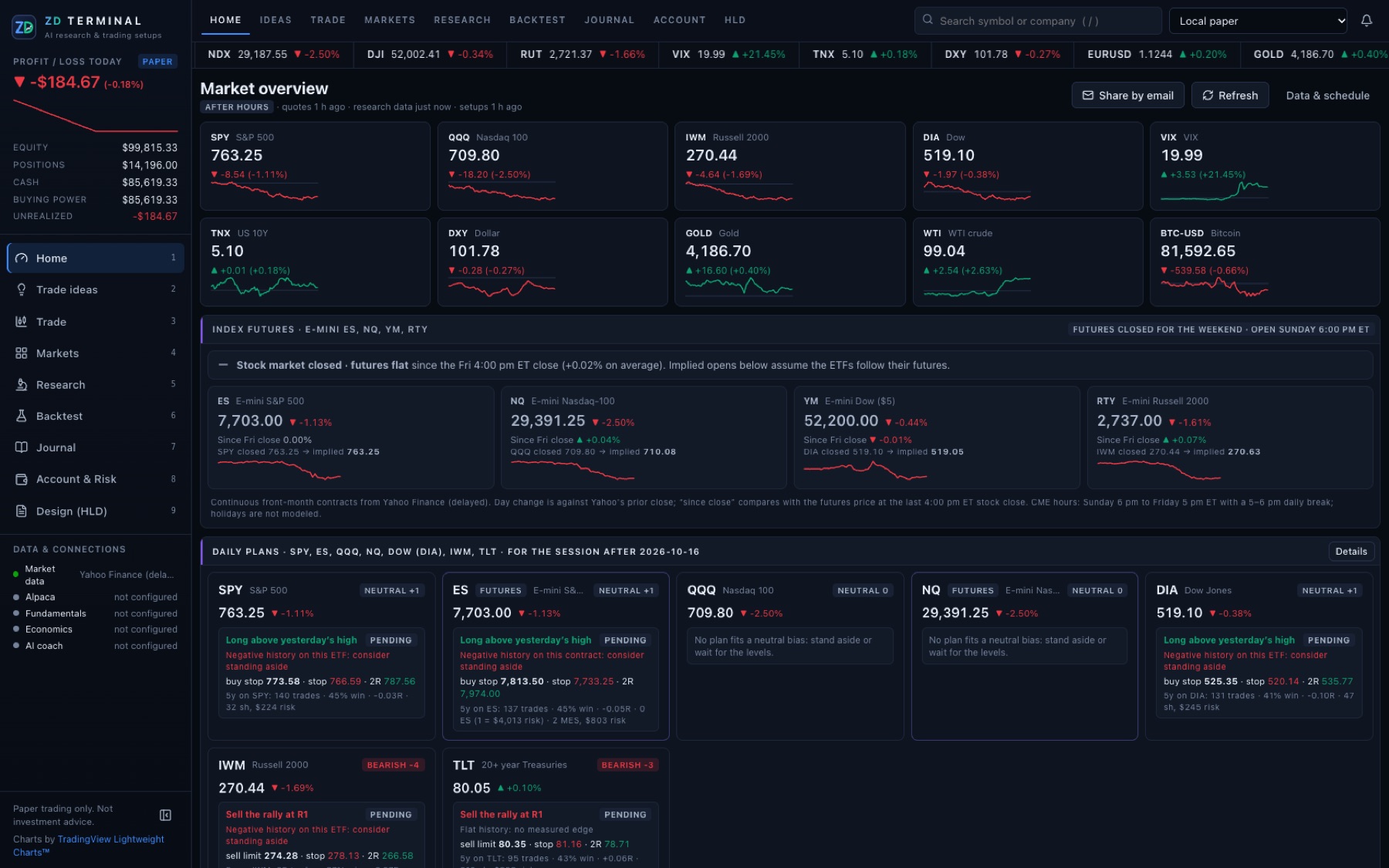Select the RTY E-mini Russell 2000 futures card
1389x868 pixels.
tap(1230, 437)
